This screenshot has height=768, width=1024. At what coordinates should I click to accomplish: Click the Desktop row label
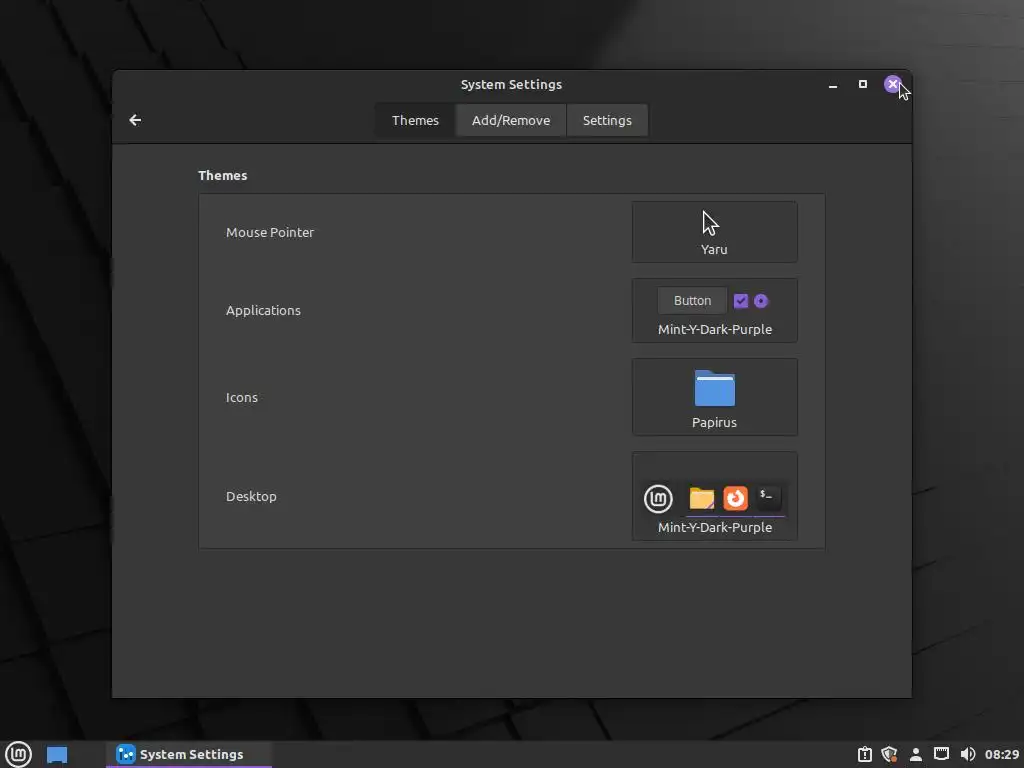point(251,496)
